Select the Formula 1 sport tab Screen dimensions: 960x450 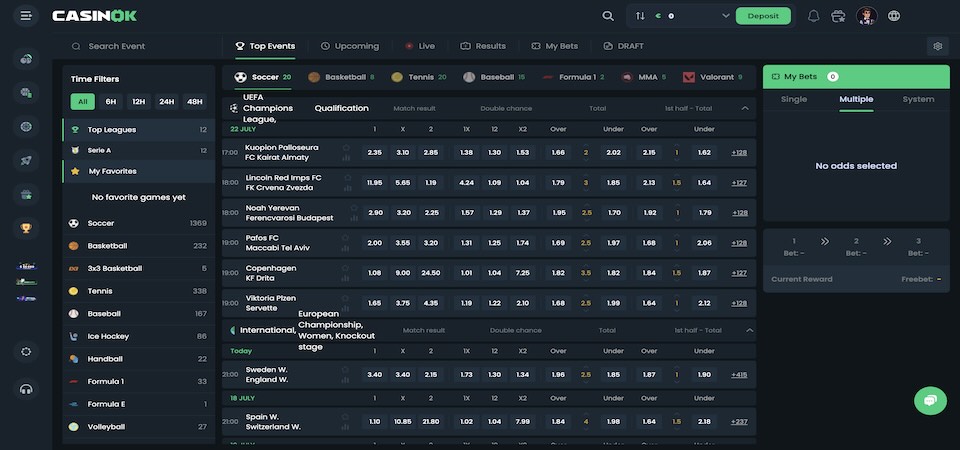[x=573, y=77]
